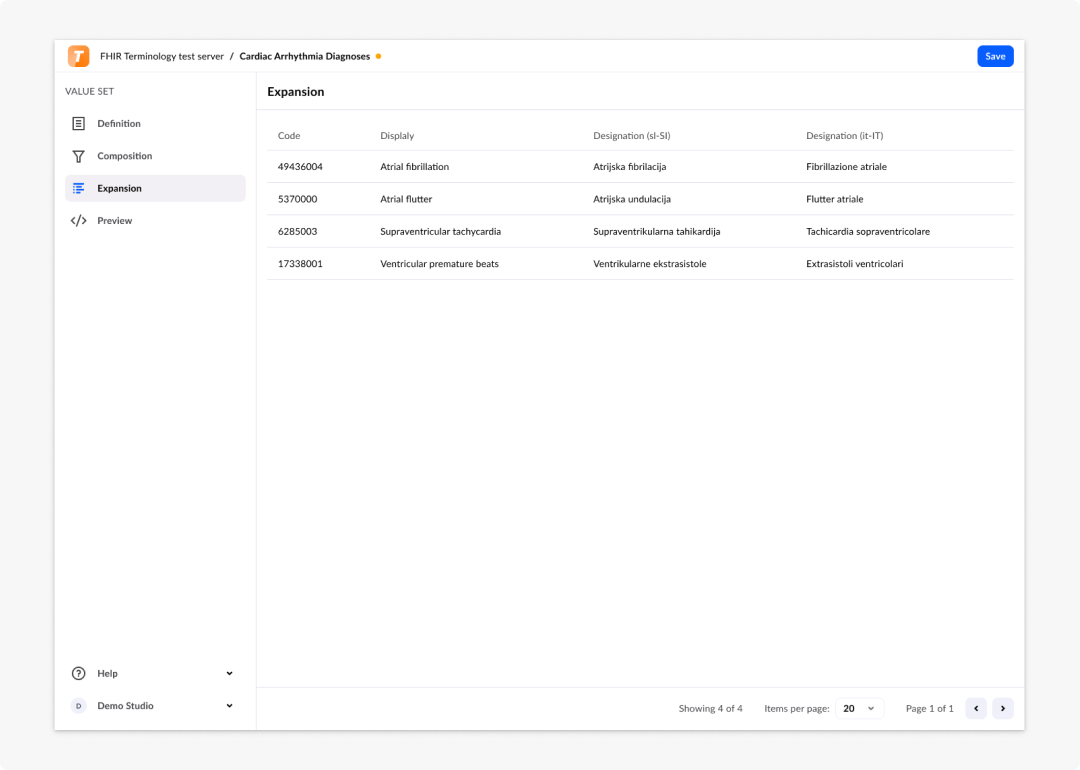This screenshot has width=1080, height=770.
Task: Click Atrijska fibrilacija designation cell
Action: point(630,167)
